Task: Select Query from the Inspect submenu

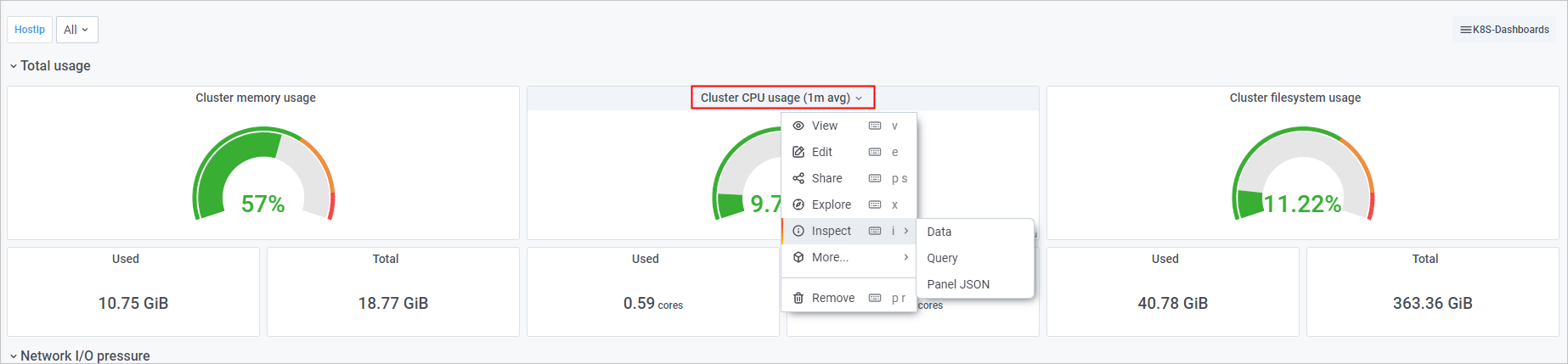Action: tap(942, 258)
